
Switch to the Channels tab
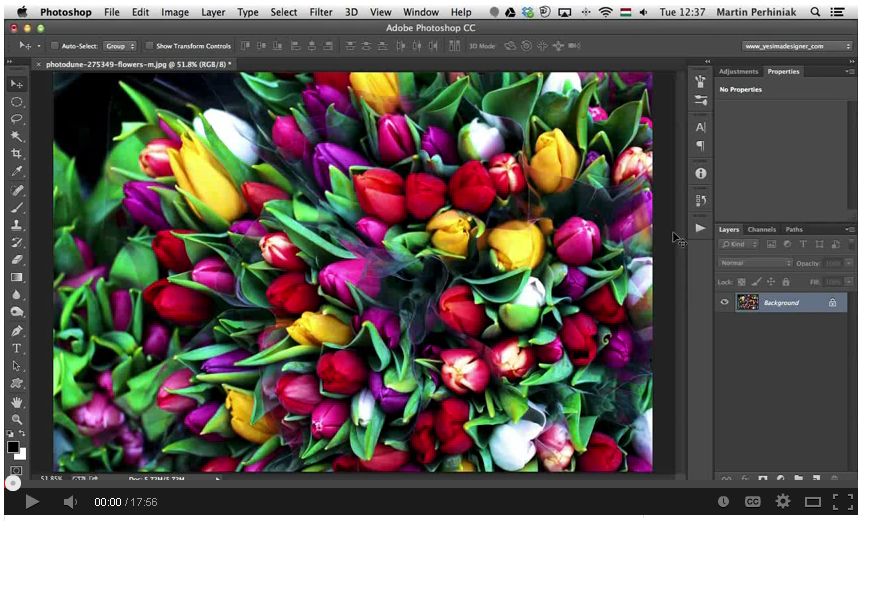click(762, 230)
